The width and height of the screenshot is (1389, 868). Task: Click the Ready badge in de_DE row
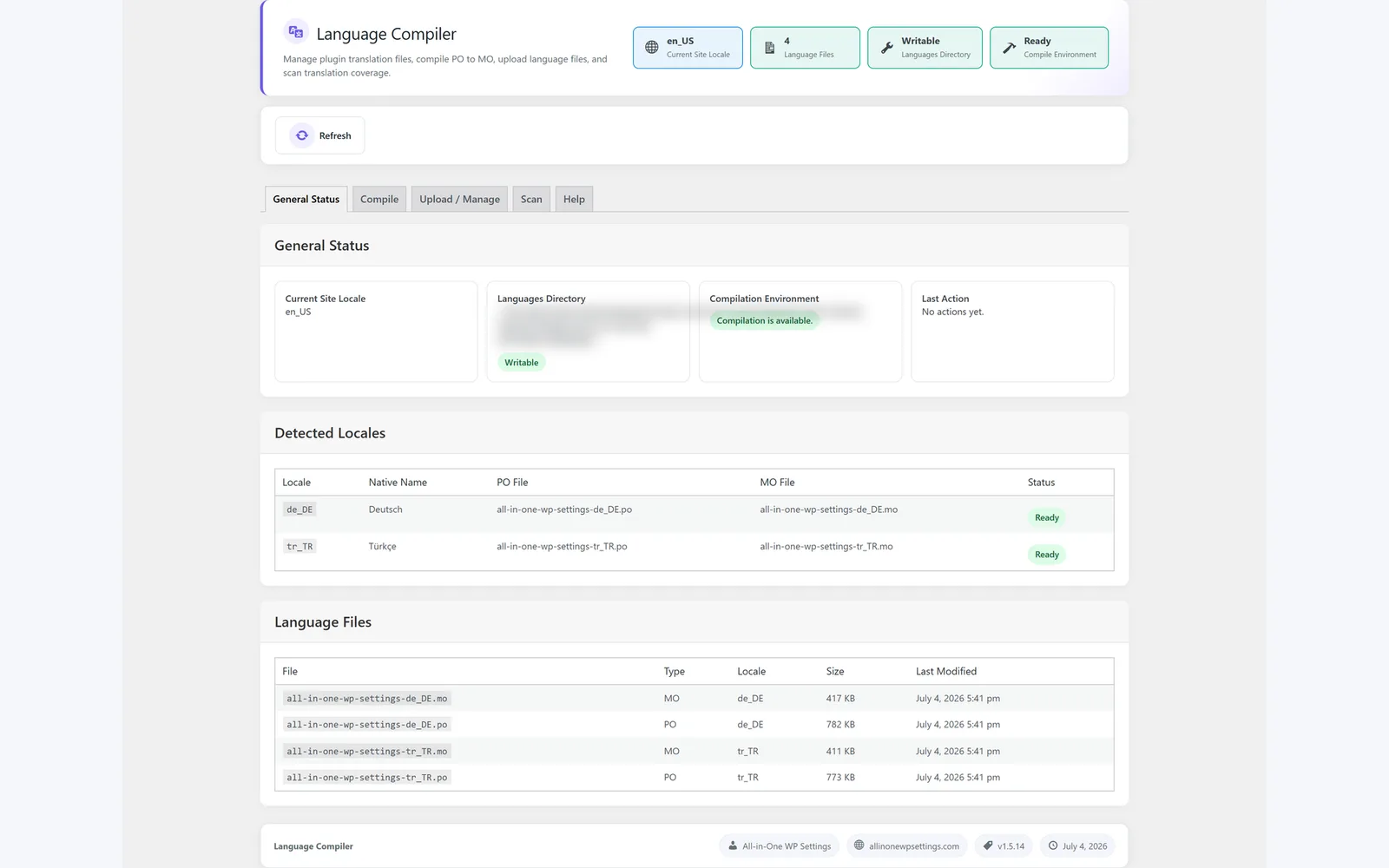click(1047, 517)
